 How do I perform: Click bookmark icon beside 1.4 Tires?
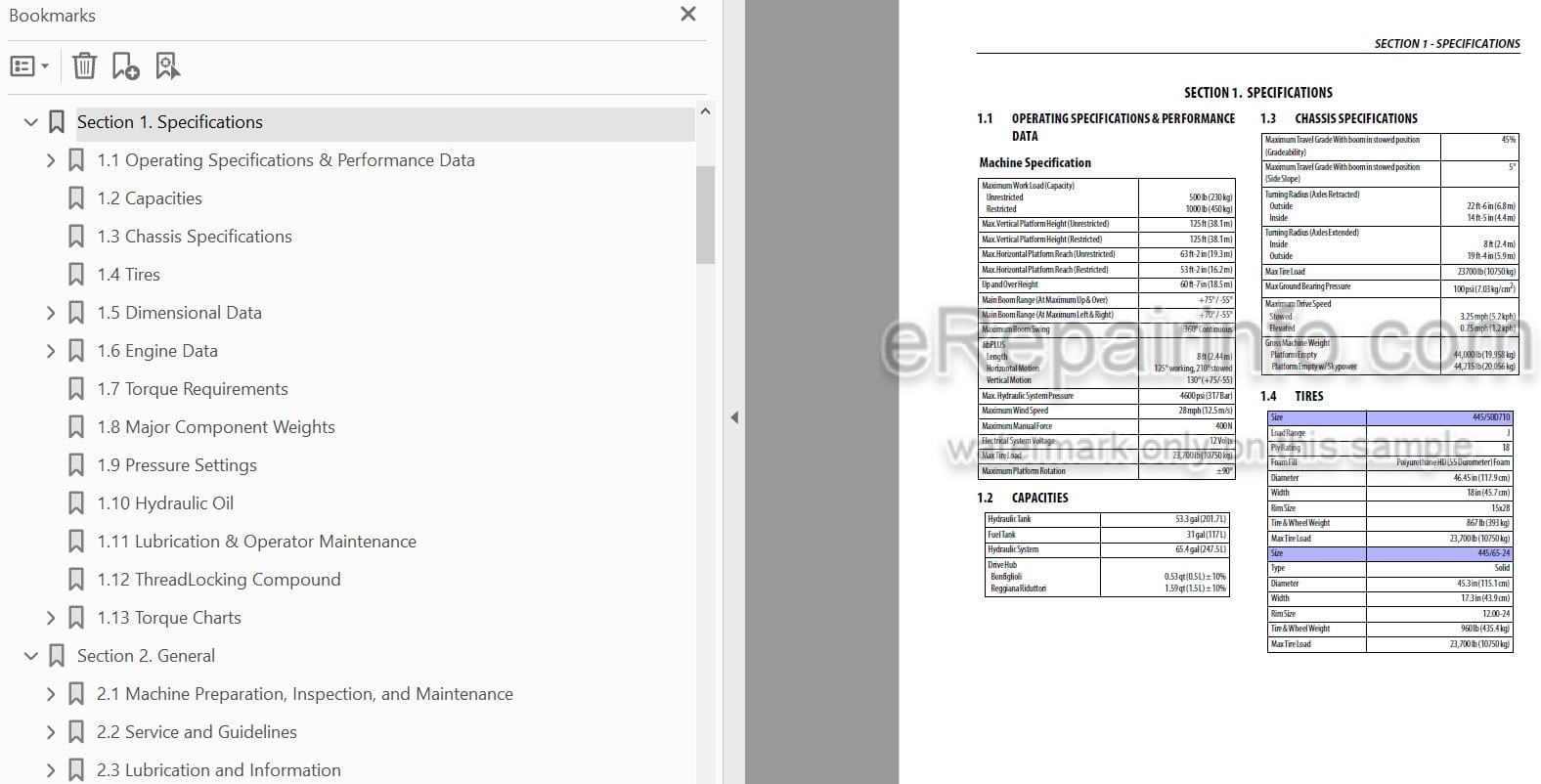coord(76,275)
